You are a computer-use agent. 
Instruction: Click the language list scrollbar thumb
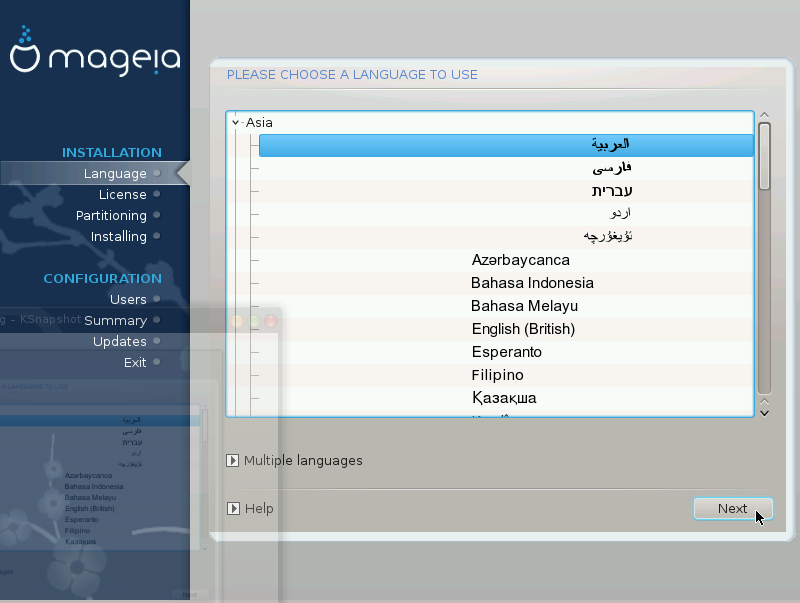[x=764, y=156]
